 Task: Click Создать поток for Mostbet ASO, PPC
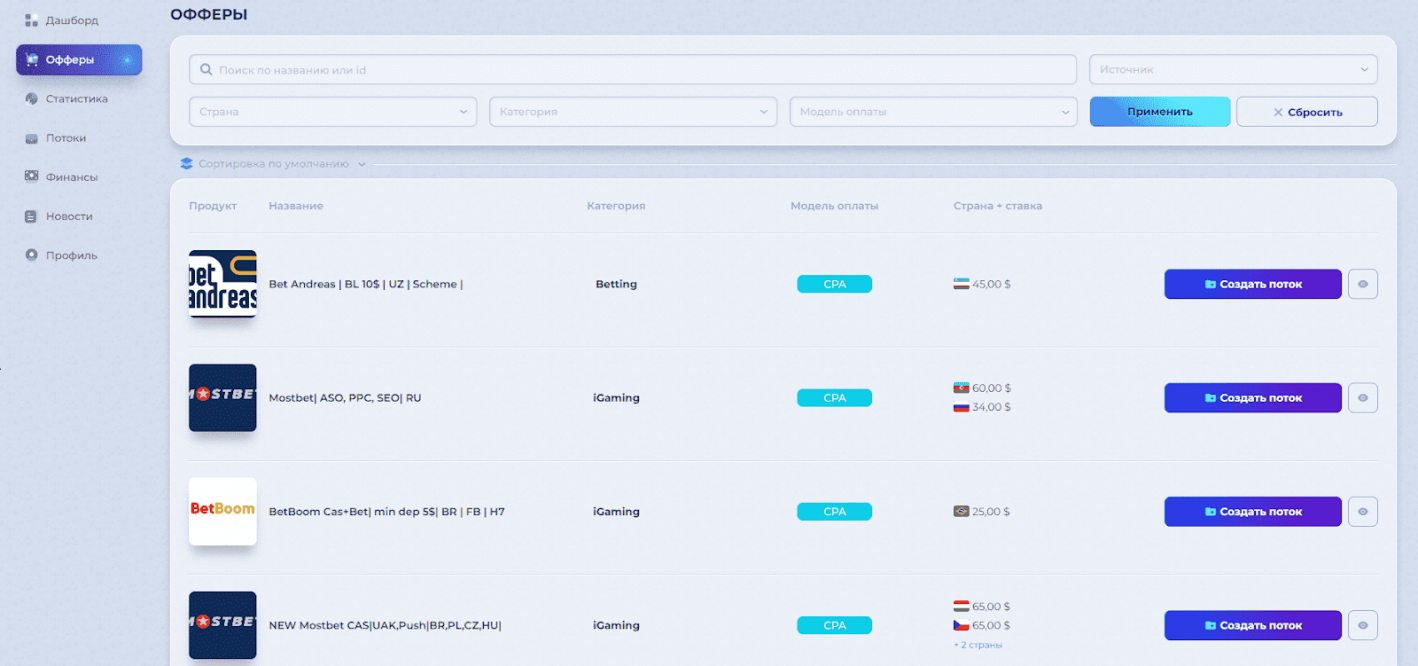tap(1253, 398)
